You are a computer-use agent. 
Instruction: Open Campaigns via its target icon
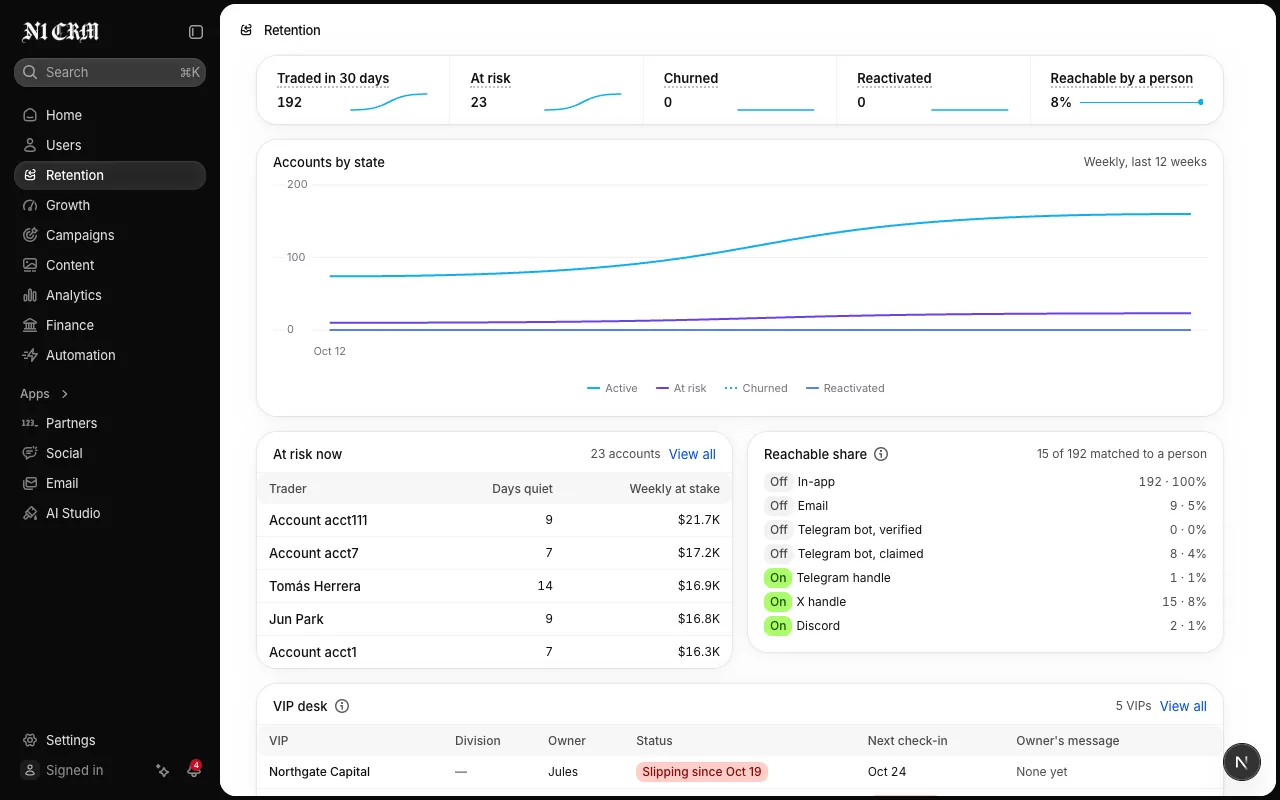tap(30, 235)
